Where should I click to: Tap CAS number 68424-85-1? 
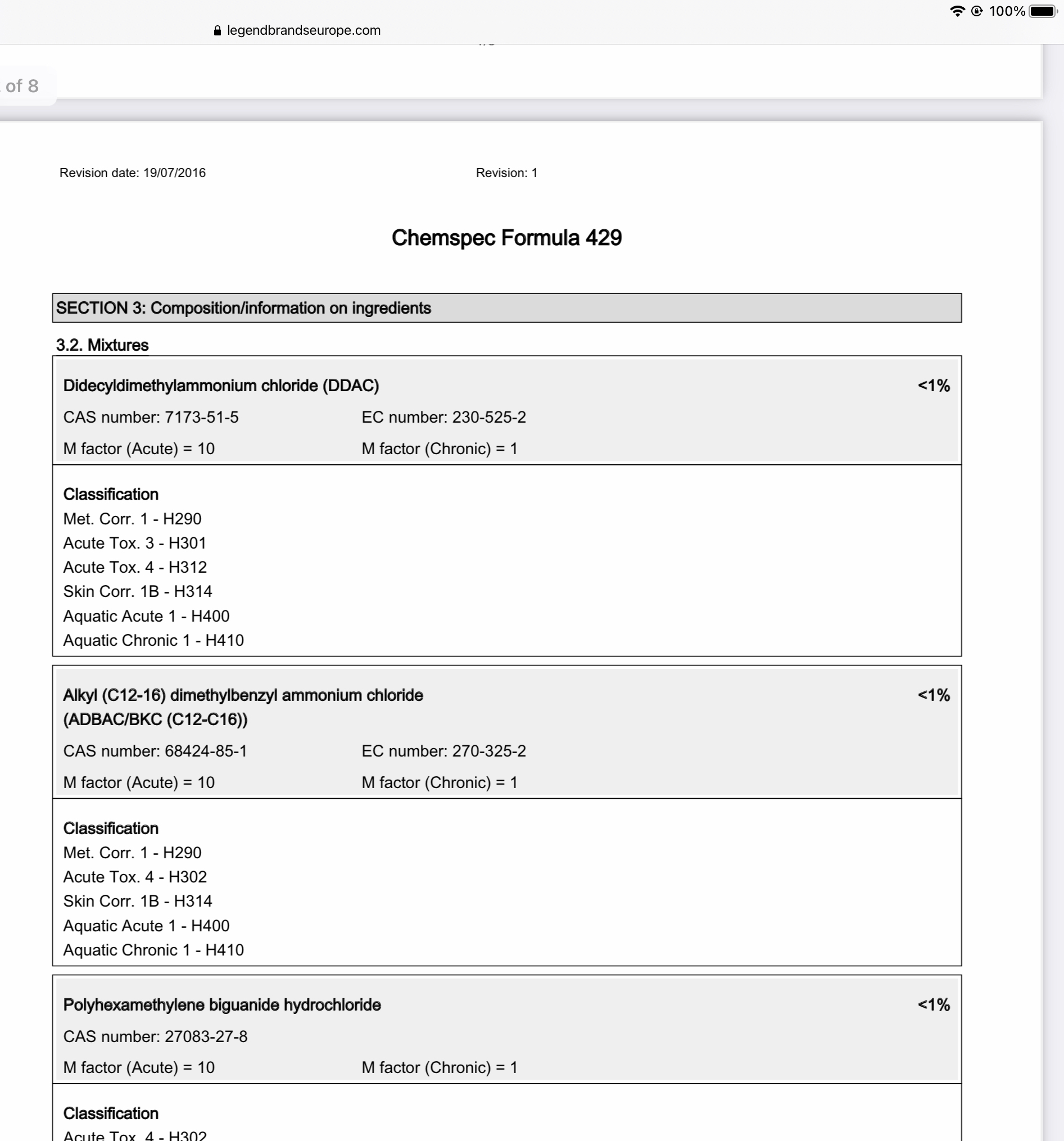(155, 751)
